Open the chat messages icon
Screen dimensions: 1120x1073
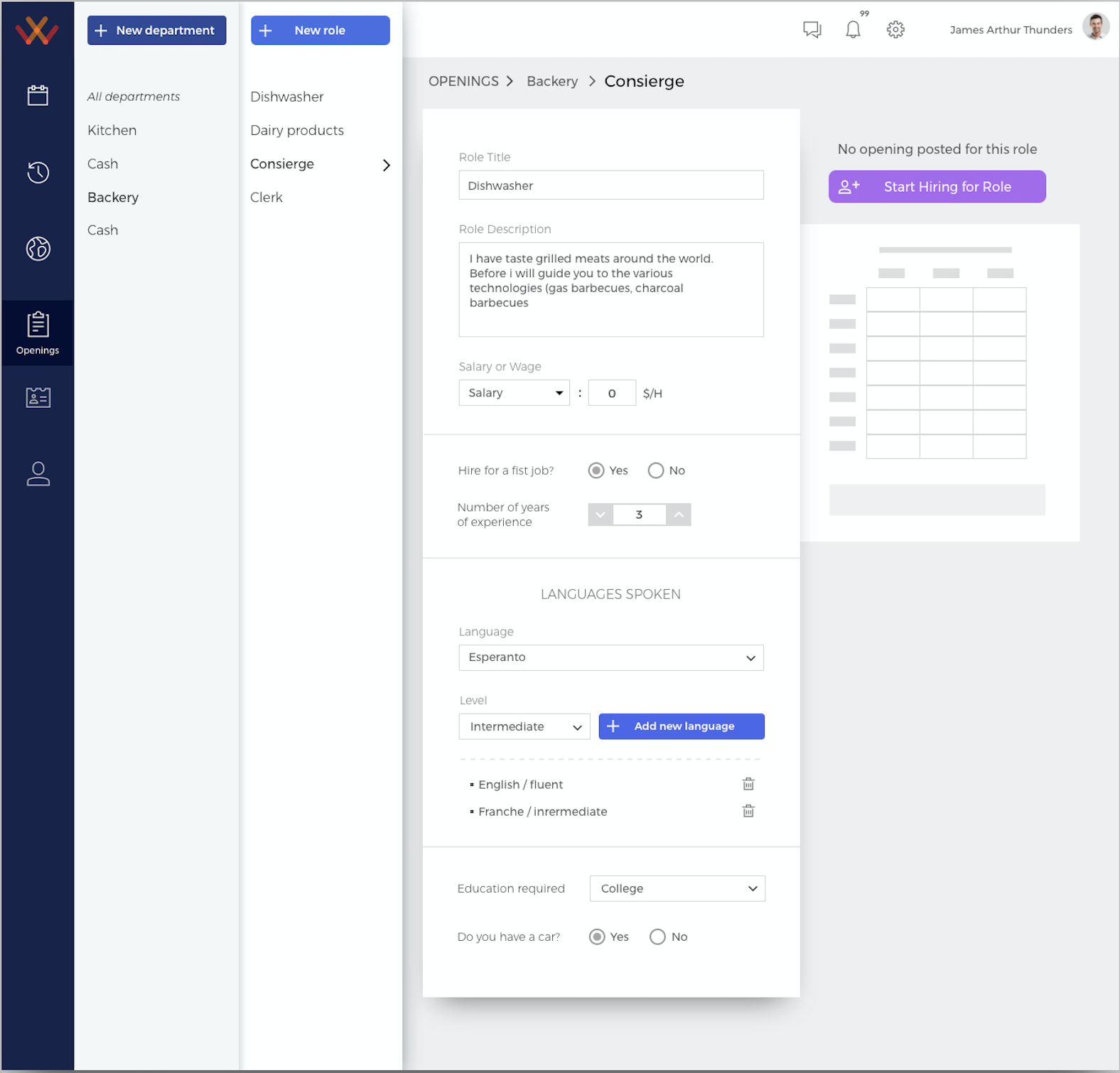click(812, 30)
